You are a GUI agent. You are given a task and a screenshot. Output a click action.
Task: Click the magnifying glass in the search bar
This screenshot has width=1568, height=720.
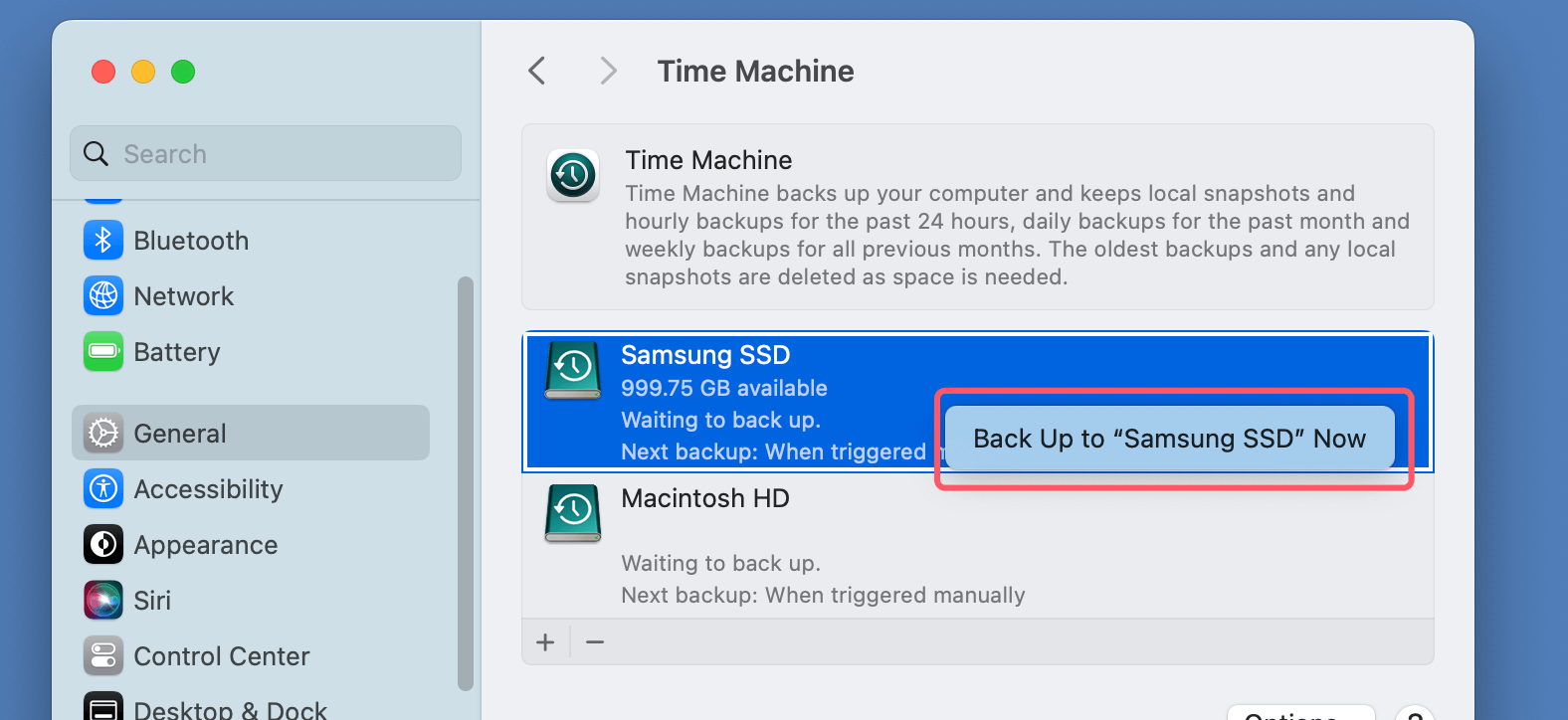[96, 153]
